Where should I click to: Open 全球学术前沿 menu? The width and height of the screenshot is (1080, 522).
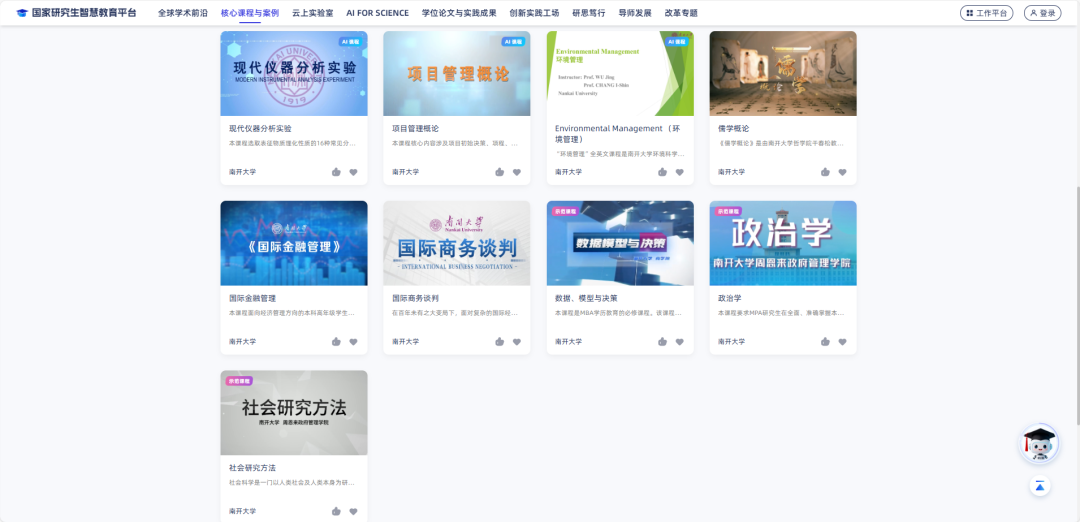183,13
